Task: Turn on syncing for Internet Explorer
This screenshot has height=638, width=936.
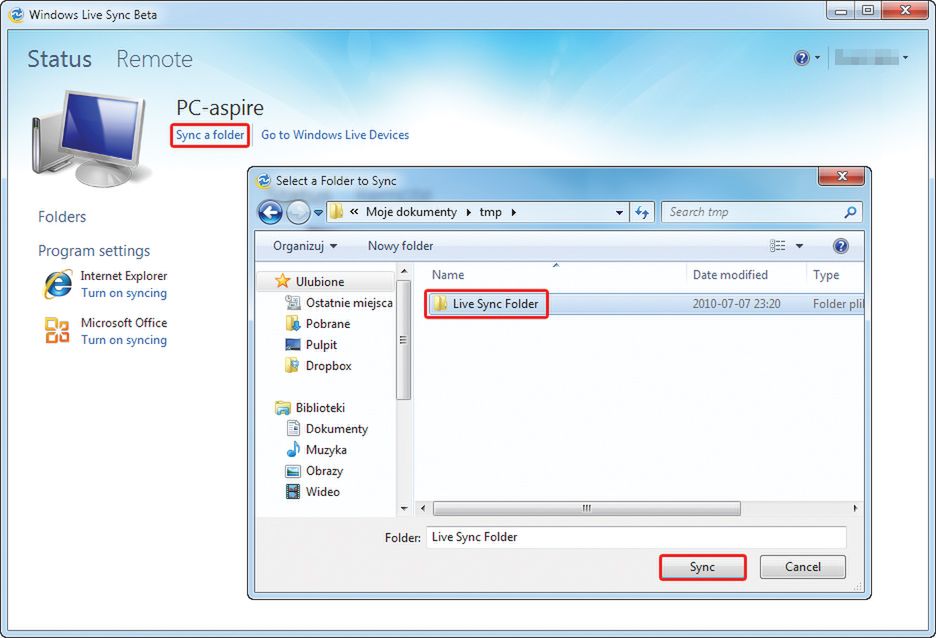Action: click(124, 293)
